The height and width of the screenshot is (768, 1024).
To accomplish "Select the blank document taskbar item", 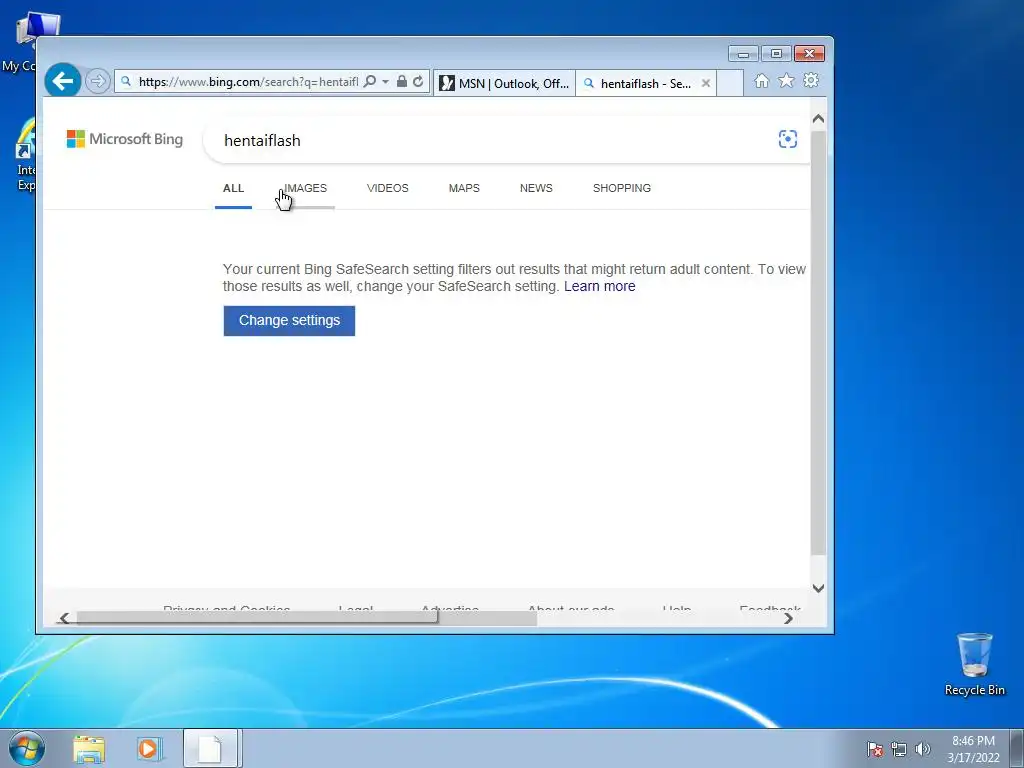I will 210,749.
